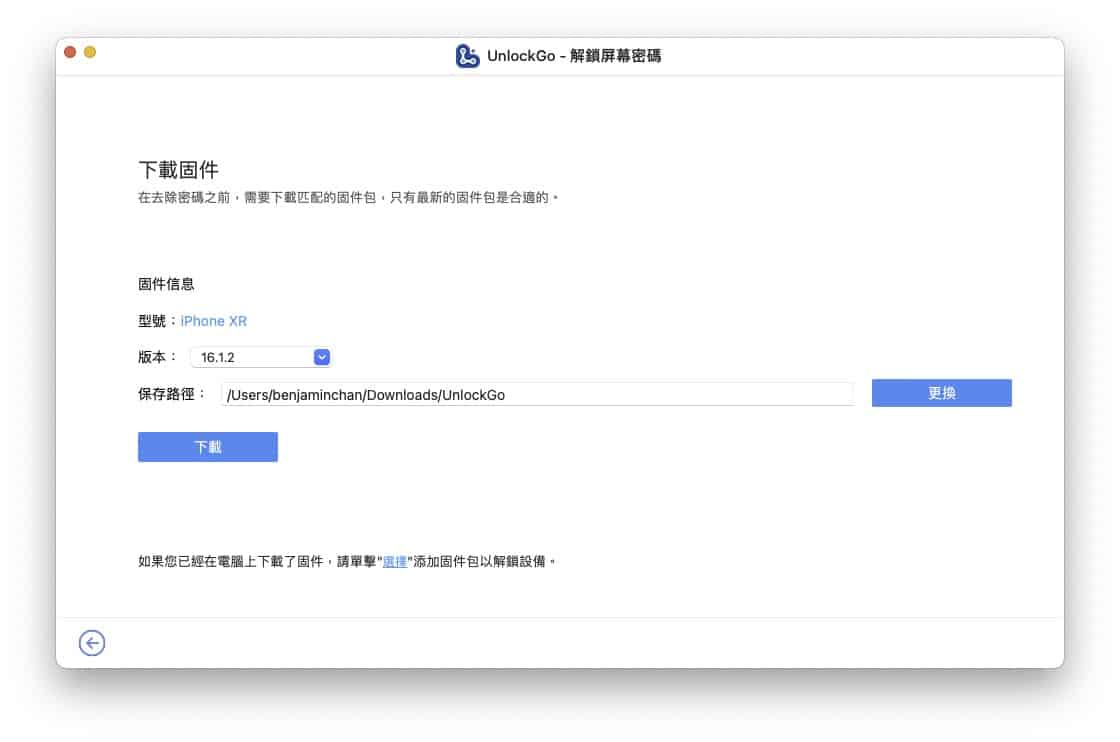1120x742 pixels.
Task: Click the 下載 download button
Action: point(208,447)
